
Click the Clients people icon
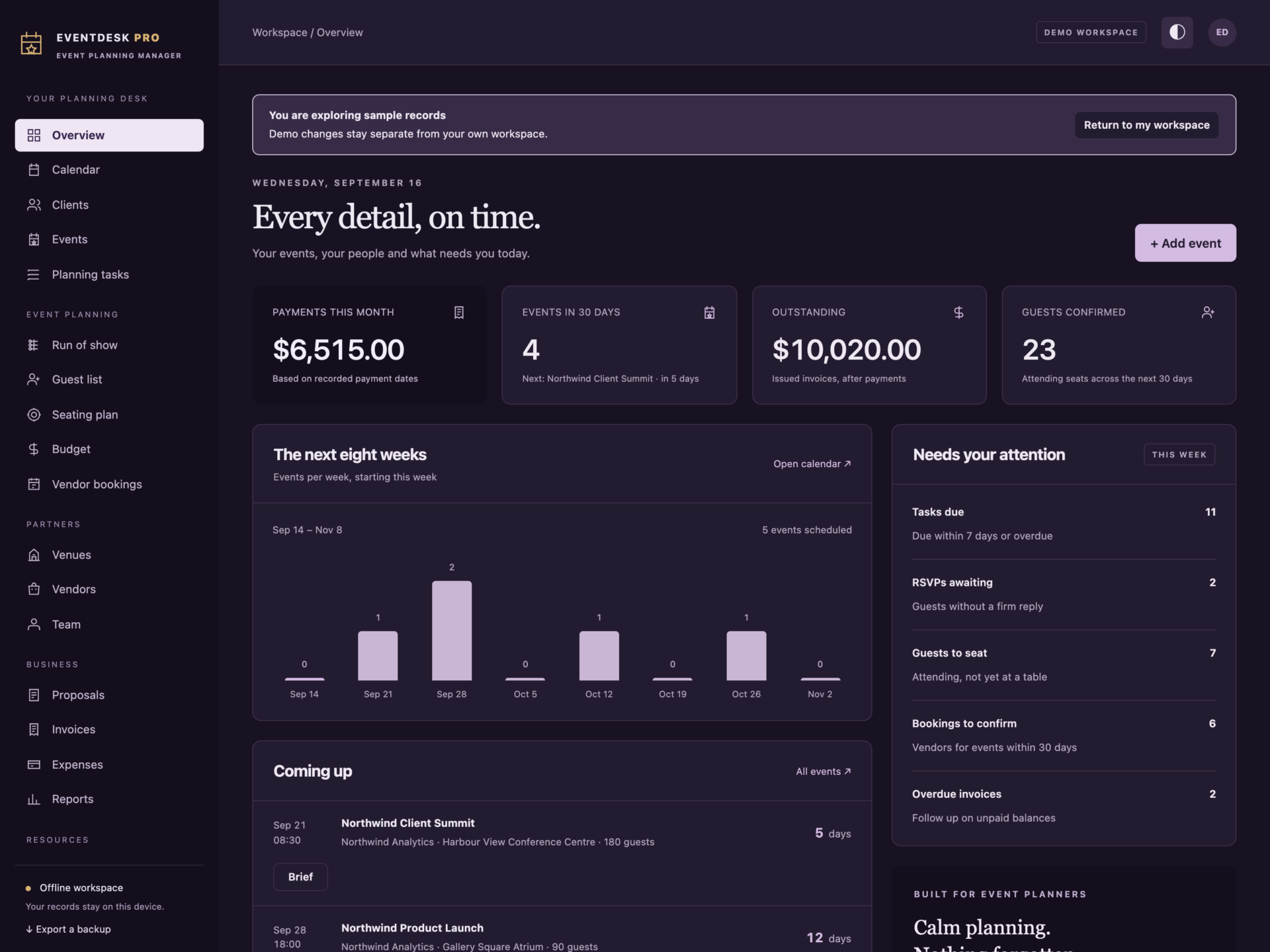click(x=34, y=205)
